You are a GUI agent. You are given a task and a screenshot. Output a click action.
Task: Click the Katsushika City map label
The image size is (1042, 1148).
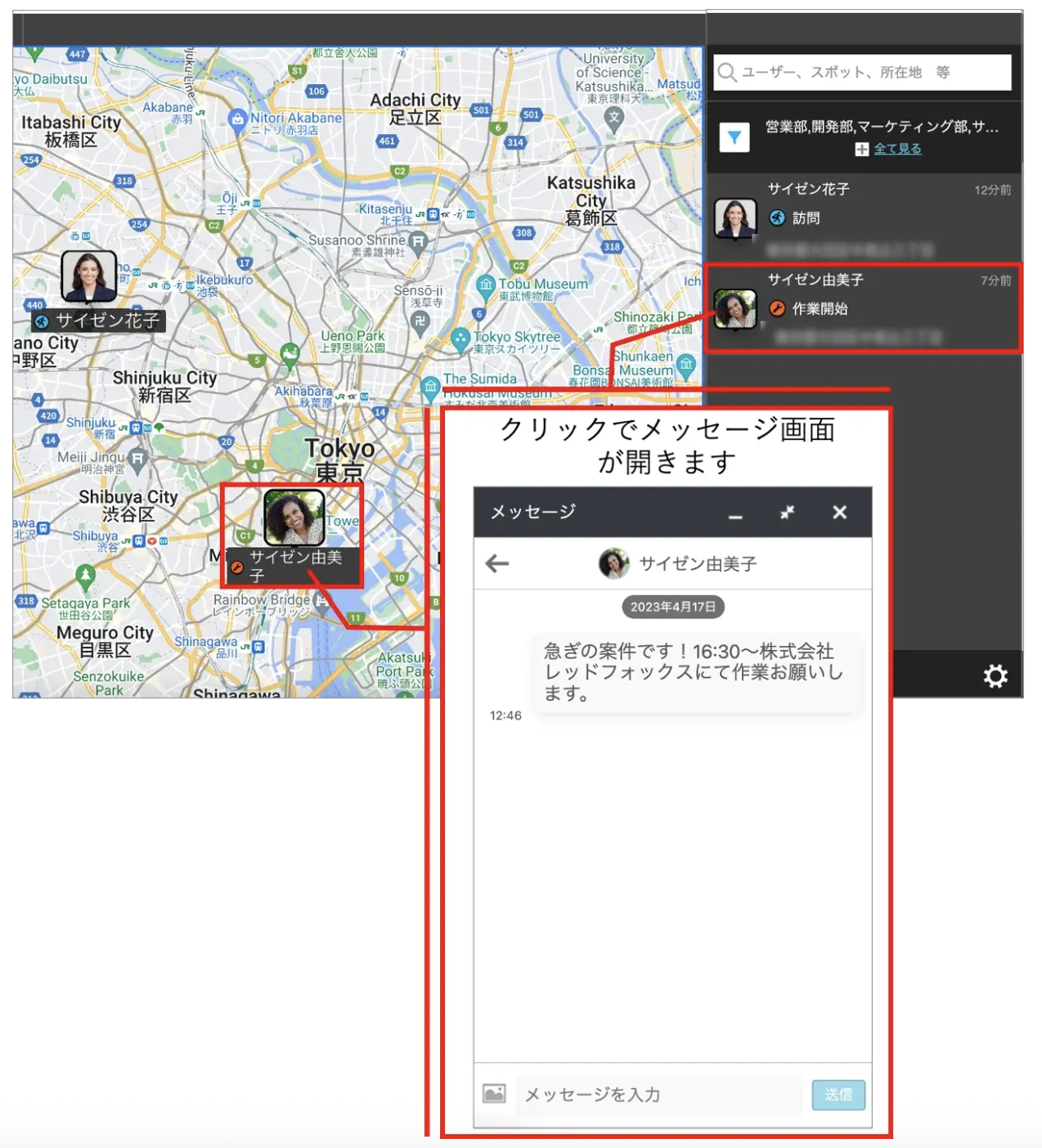(x=591, y=200)
